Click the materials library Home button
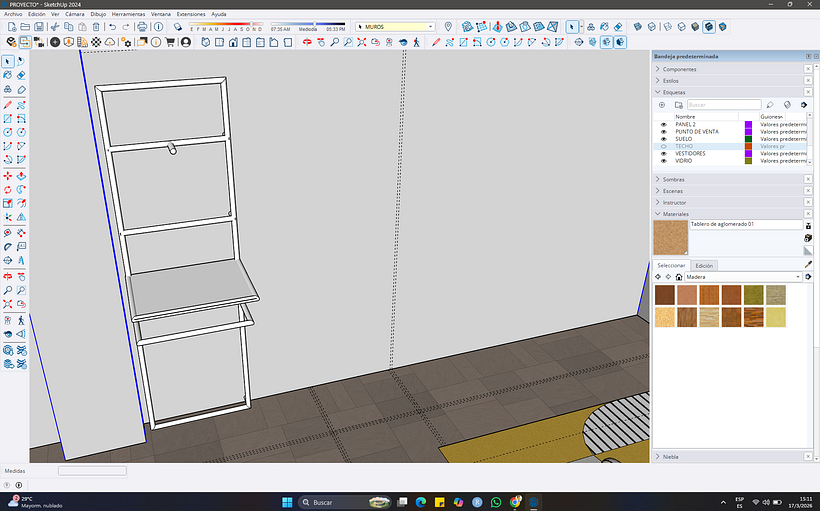Image resolution: width=820 pixels, height=511 pixels. [x=679, y=277]
